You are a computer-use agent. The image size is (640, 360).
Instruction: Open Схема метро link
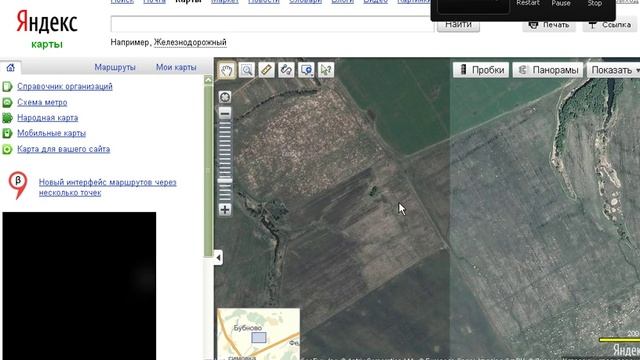coord(42,102)
